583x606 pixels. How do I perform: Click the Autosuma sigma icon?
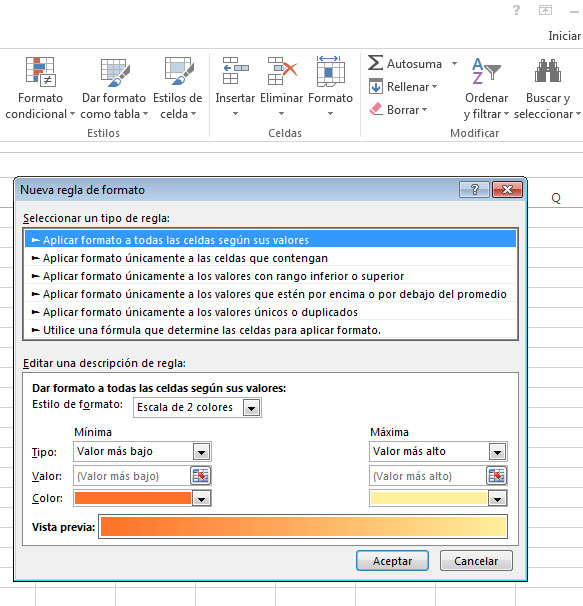pos(375,63)
